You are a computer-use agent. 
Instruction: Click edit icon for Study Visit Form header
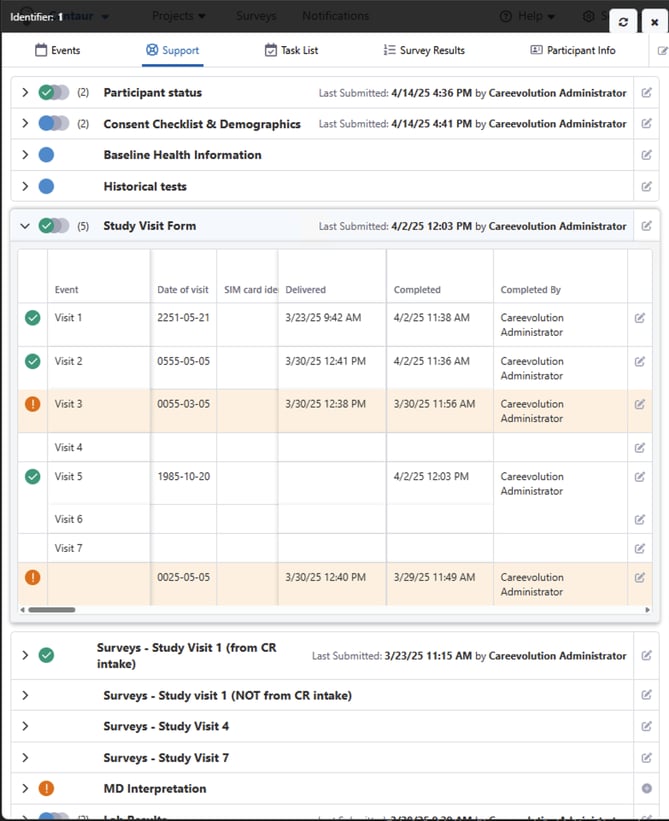click(647, 226)
